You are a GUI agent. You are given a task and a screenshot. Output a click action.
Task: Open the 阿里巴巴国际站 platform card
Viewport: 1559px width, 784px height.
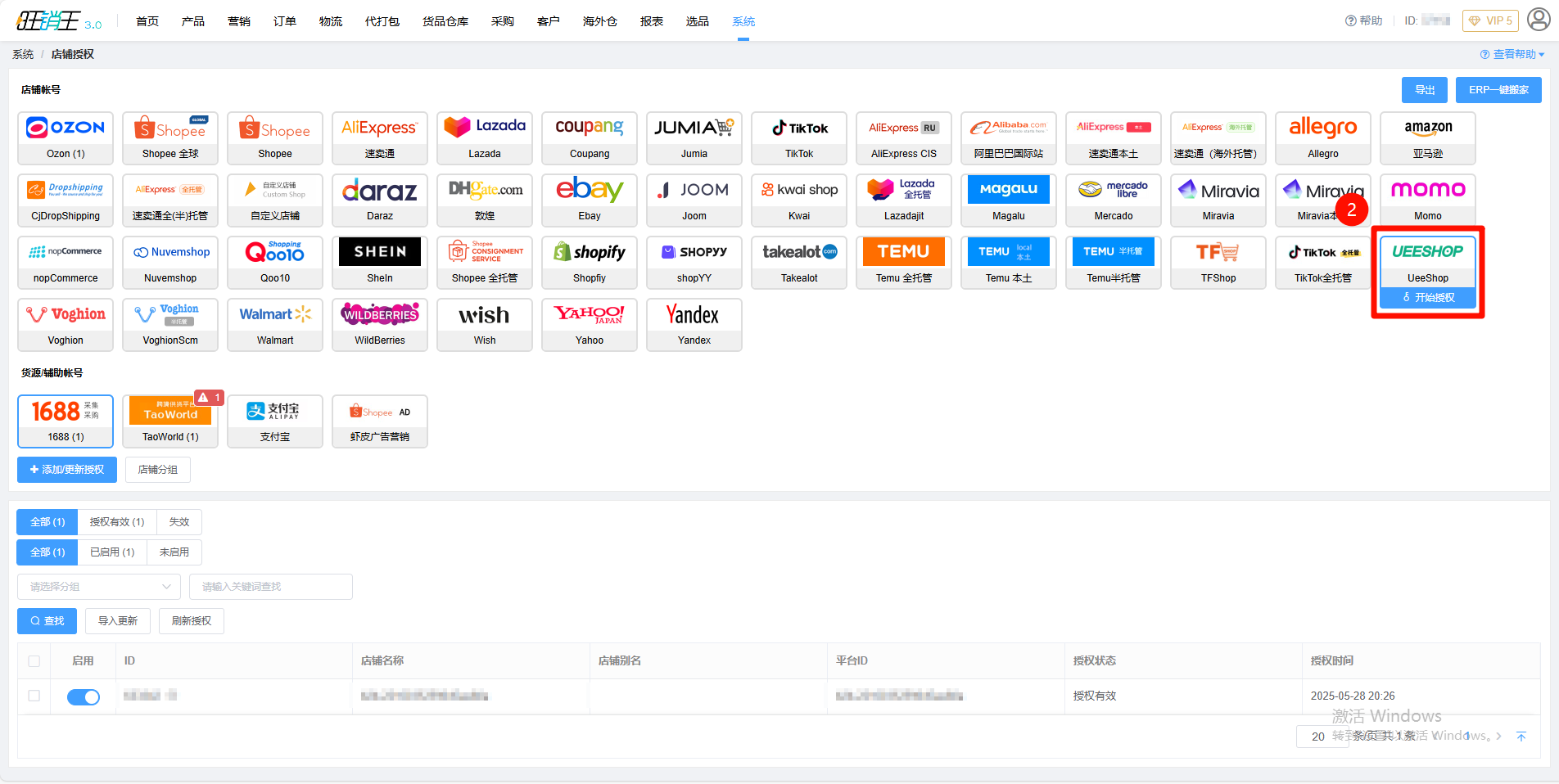(x=1009, y=138)
